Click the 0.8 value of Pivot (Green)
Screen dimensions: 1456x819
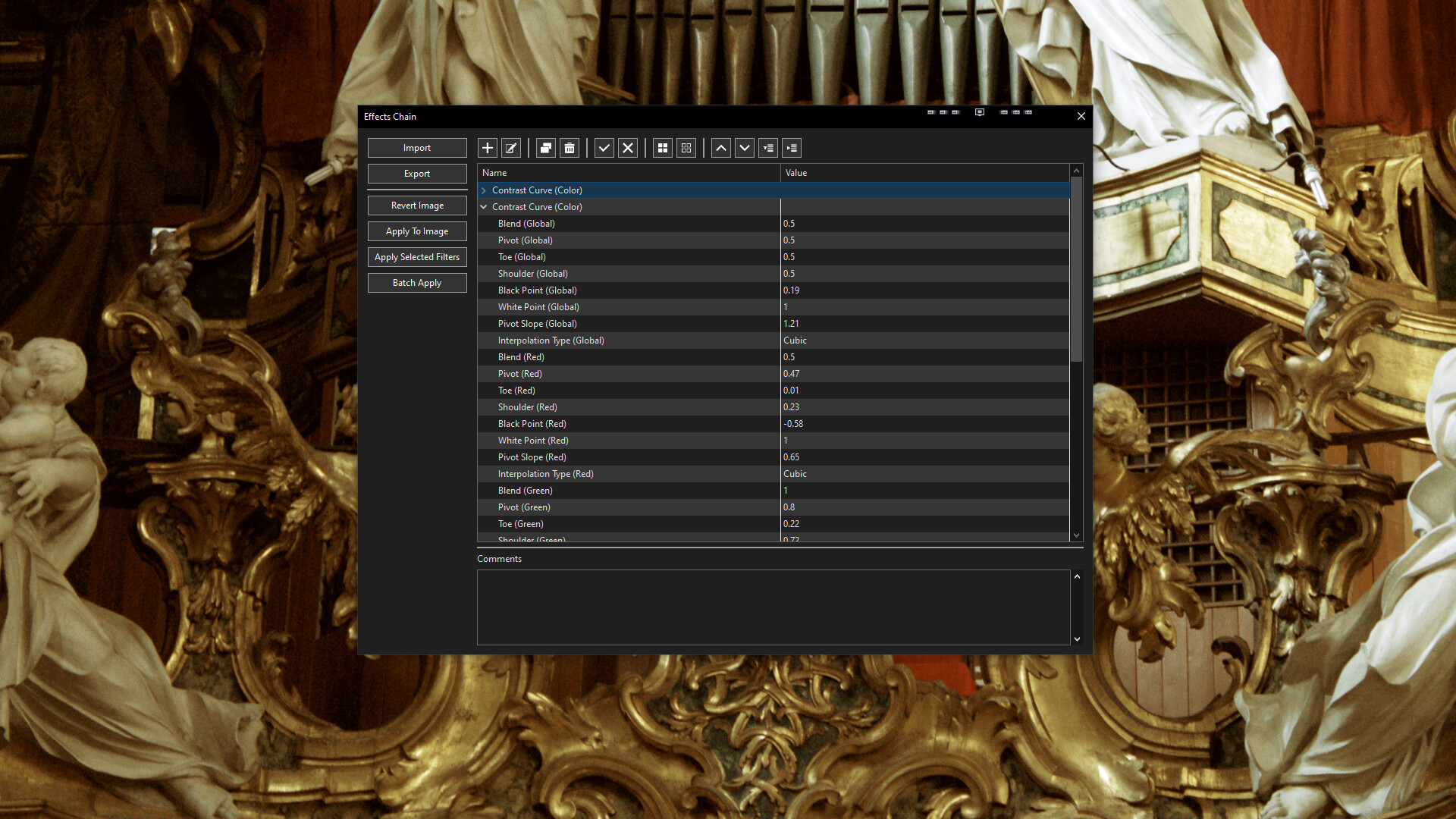click(x=789, y=507)
